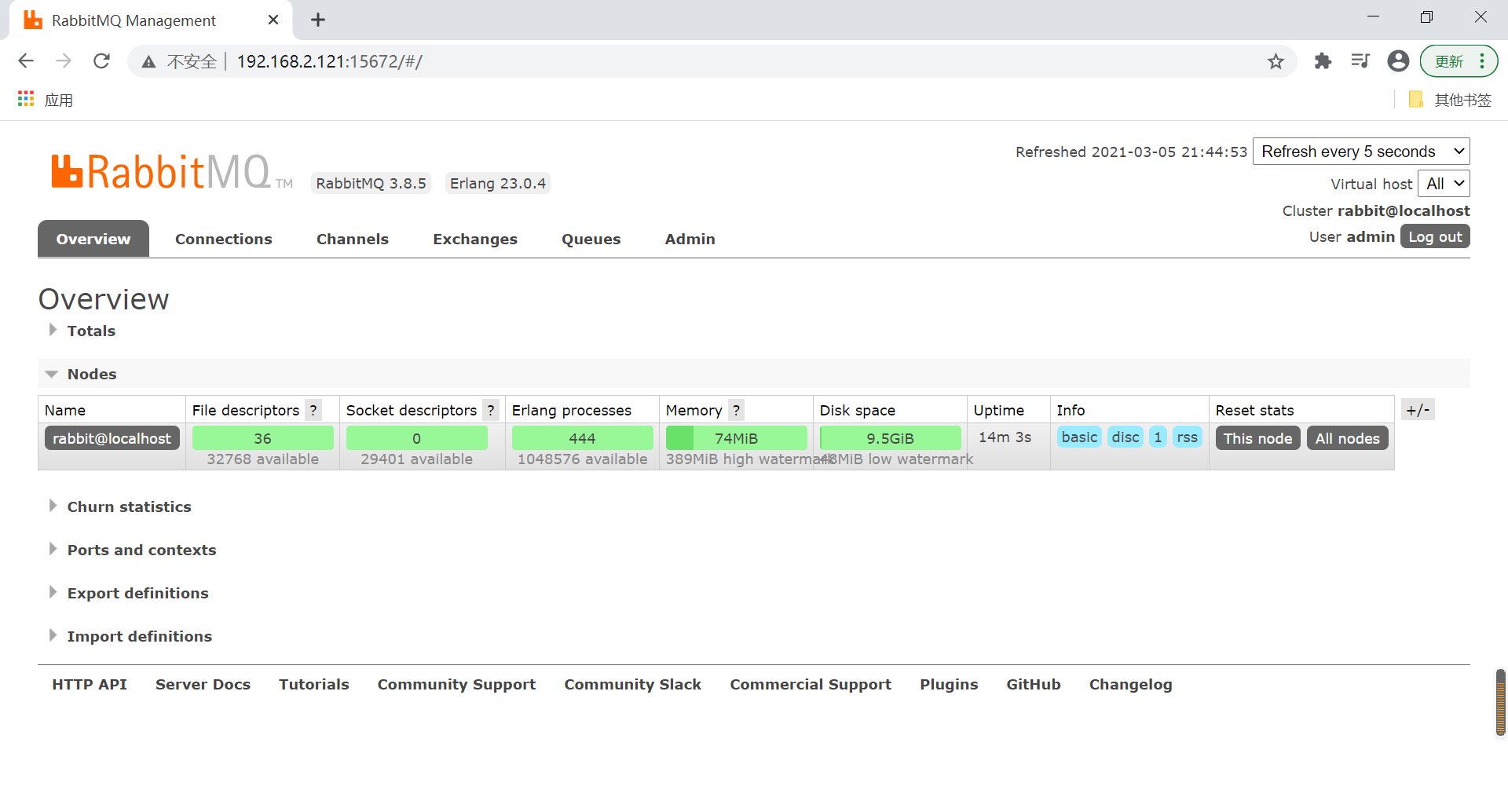Click the File descriptors 36 bar
1508x812 pixels.
[262, 438]
